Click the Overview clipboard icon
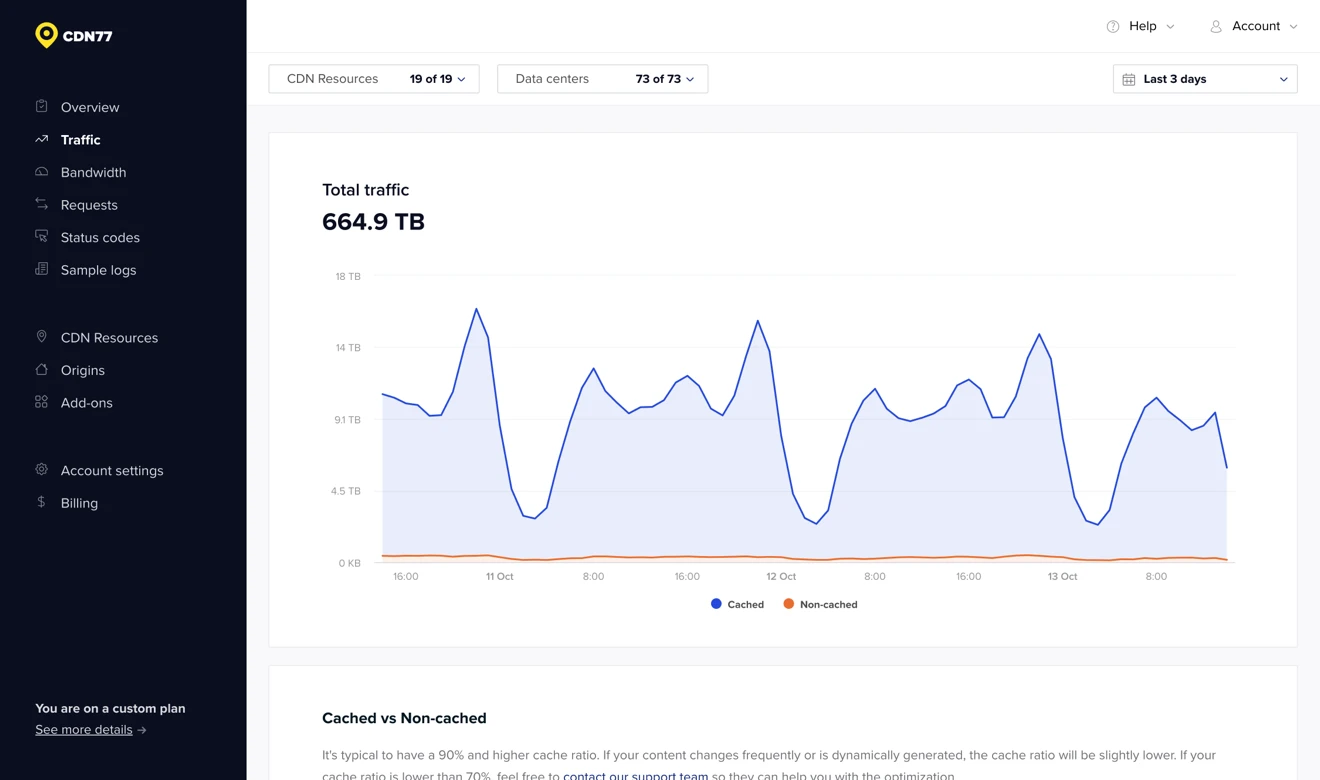Image resolution: width=1320 pixels, height=780 pixels. (x=41, y=106)
